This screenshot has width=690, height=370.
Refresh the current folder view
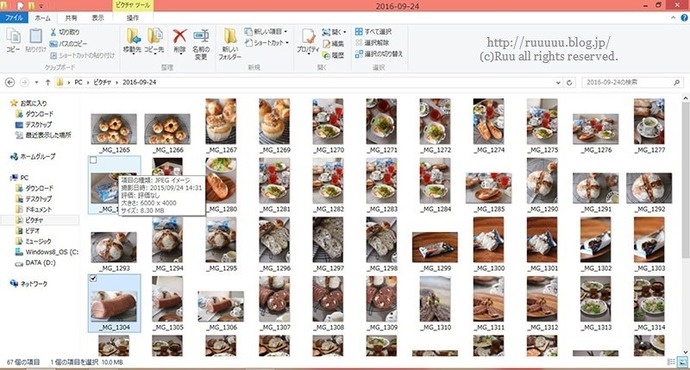tap(569, 82)
